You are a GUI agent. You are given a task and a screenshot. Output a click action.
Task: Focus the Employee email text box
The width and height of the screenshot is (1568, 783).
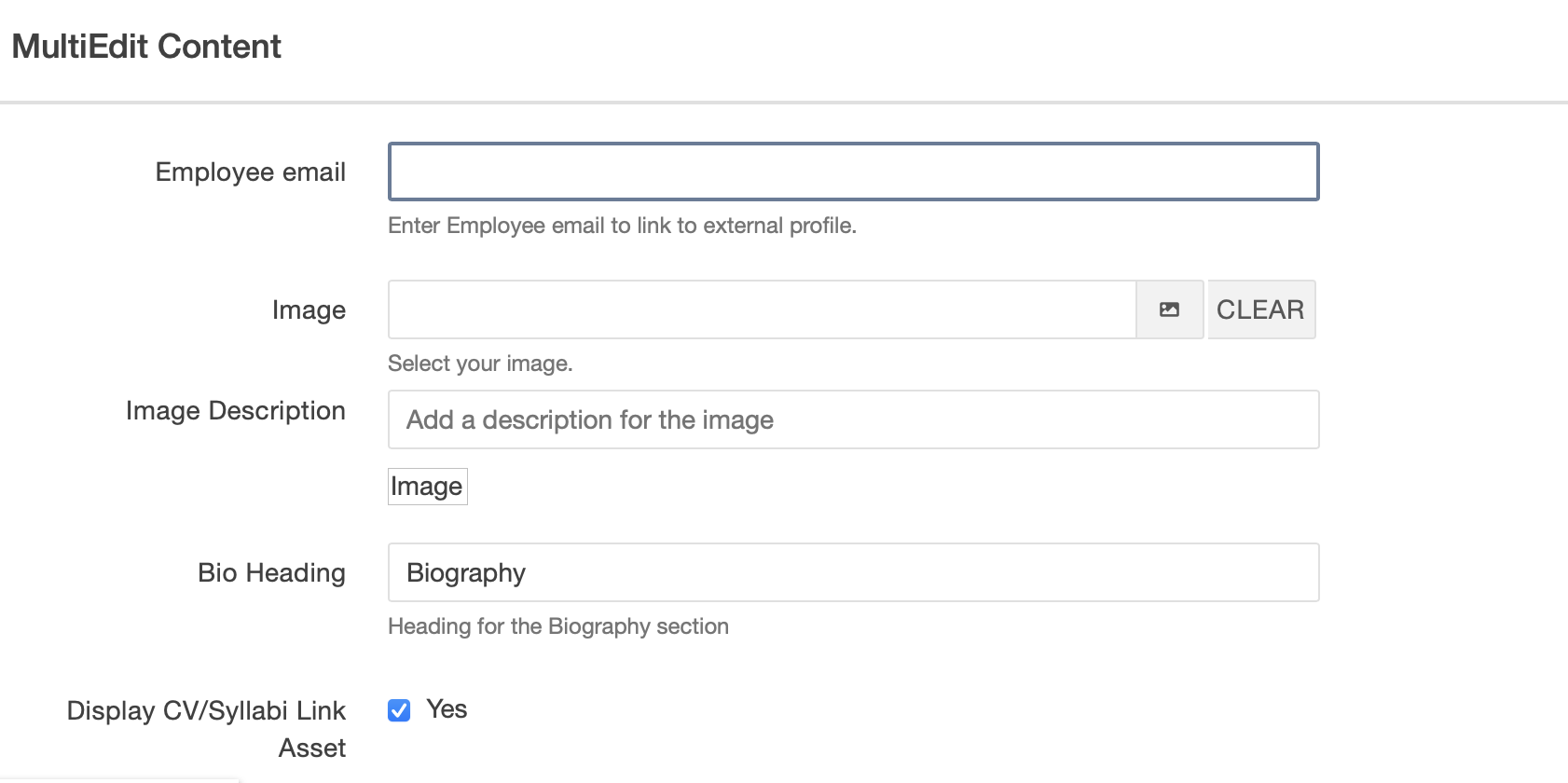pyautogui.click(x=853, y=172)
